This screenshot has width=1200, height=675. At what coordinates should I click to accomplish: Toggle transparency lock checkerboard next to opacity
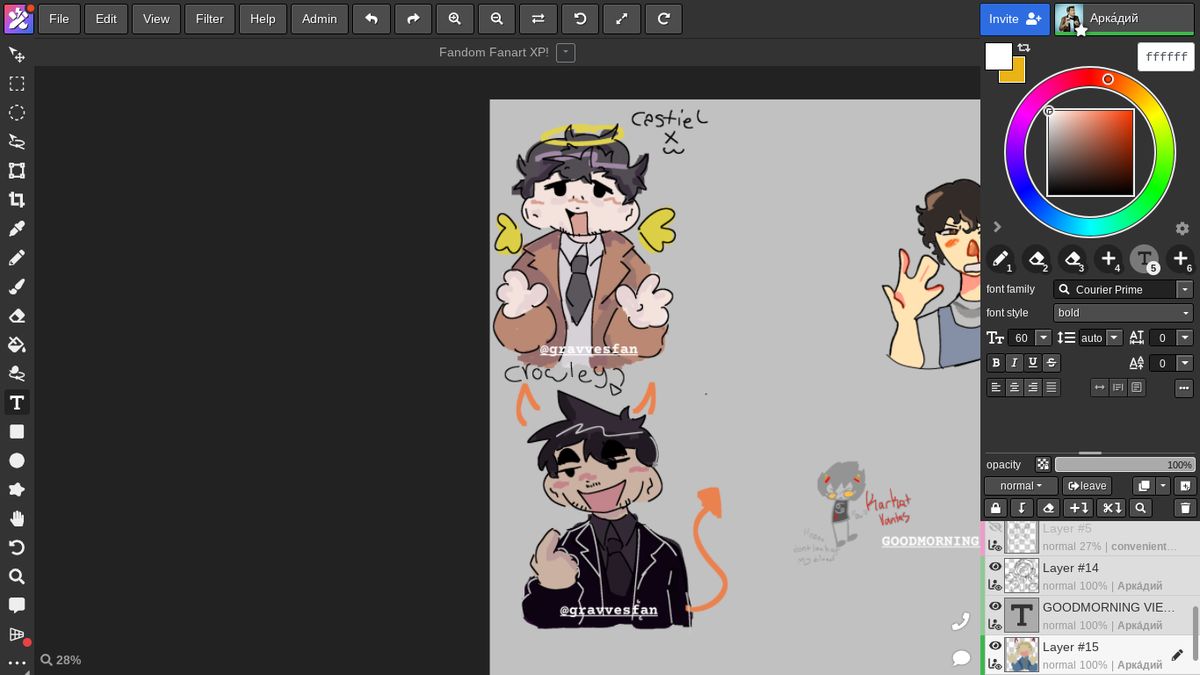tap(1043, 465)
